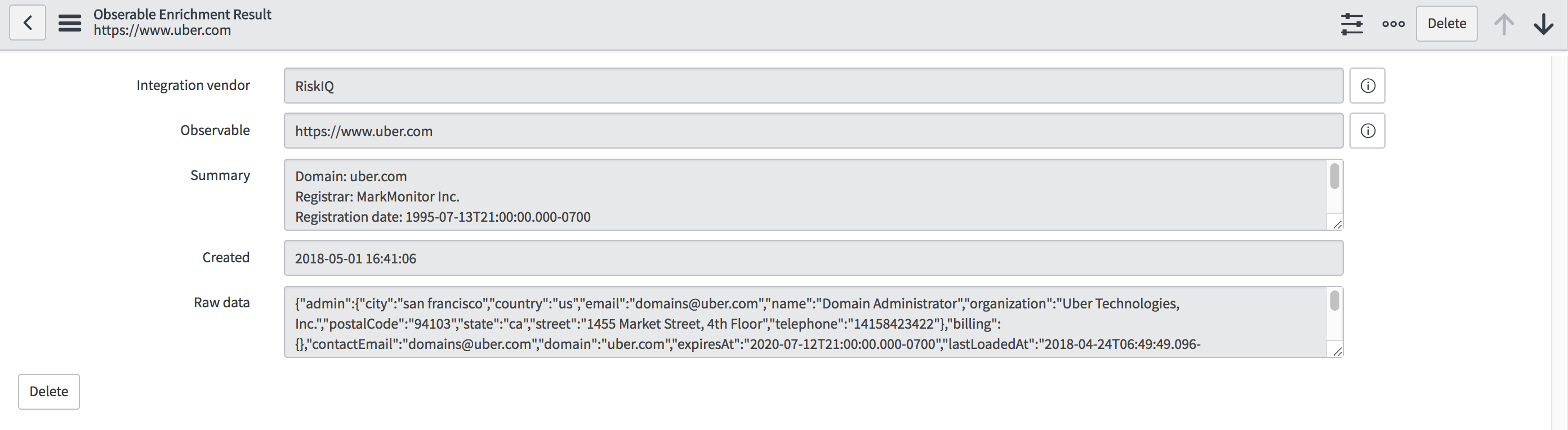The width and height of the screenshot is (1568, 430).
Task: Focus the Created date field
Action: point(813,258)
